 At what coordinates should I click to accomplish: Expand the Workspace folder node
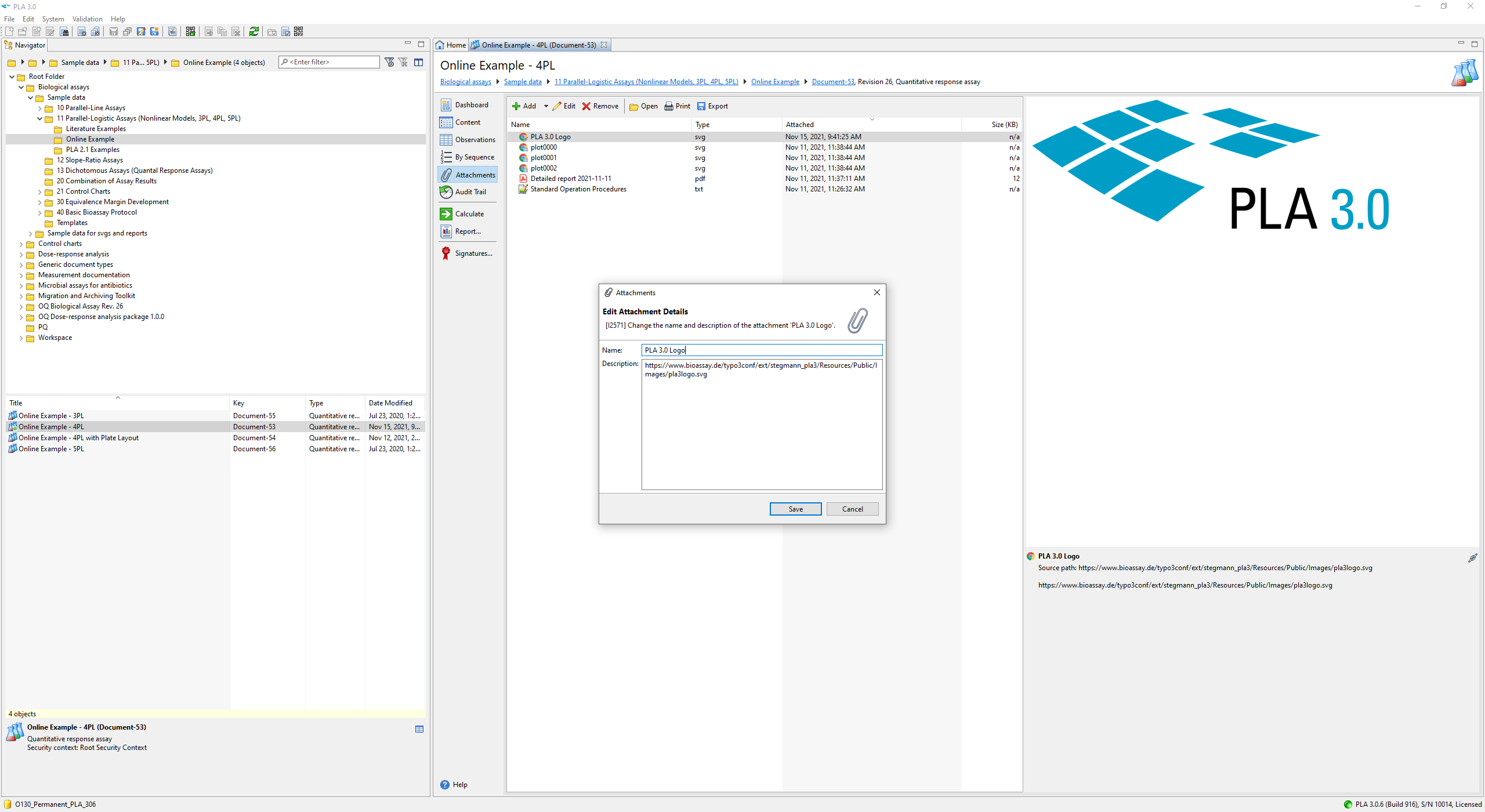[21, 338]
